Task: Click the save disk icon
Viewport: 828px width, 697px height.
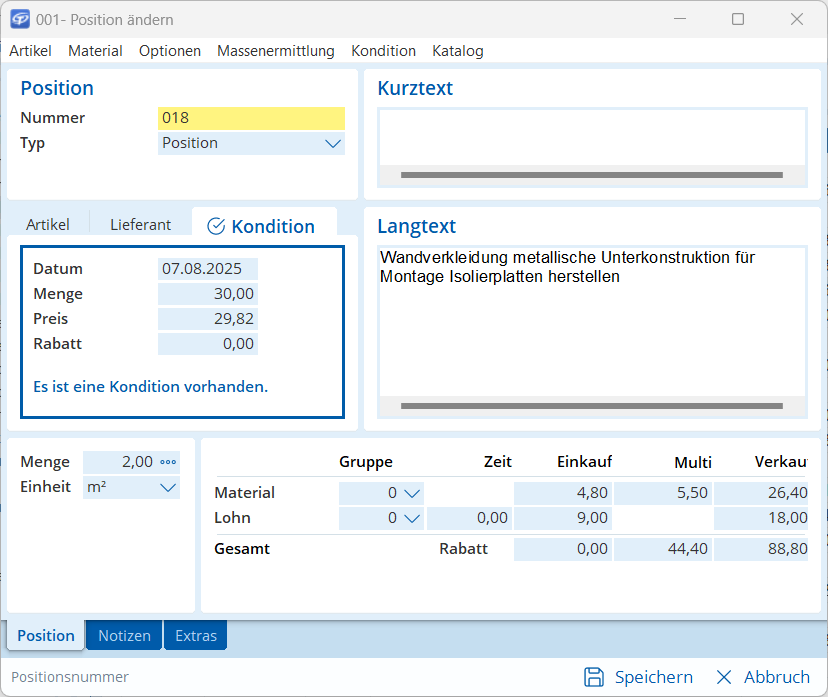Action: [x=594, y=677]
